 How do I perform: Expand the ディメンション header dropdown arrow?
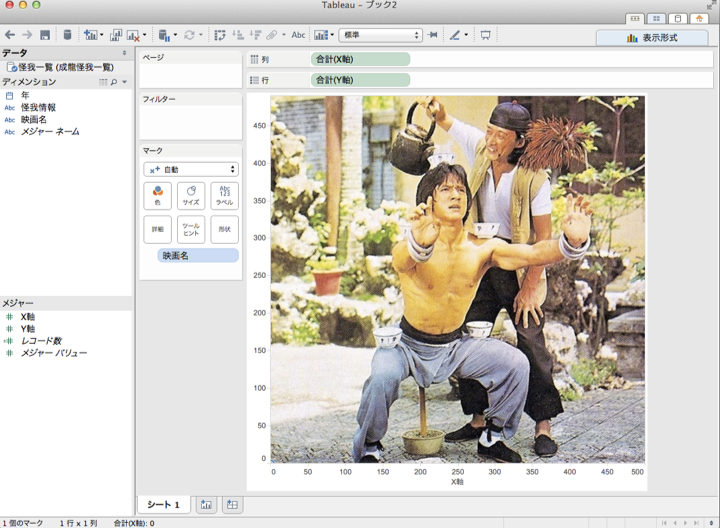click(x=125, y=82)
